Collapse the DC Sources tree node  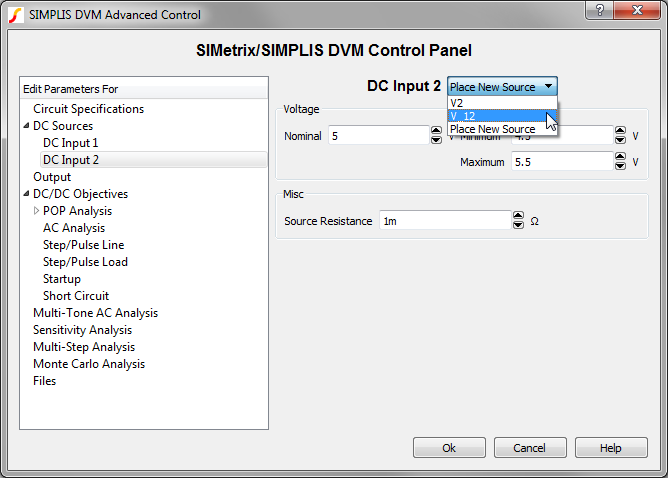(27, 127)
